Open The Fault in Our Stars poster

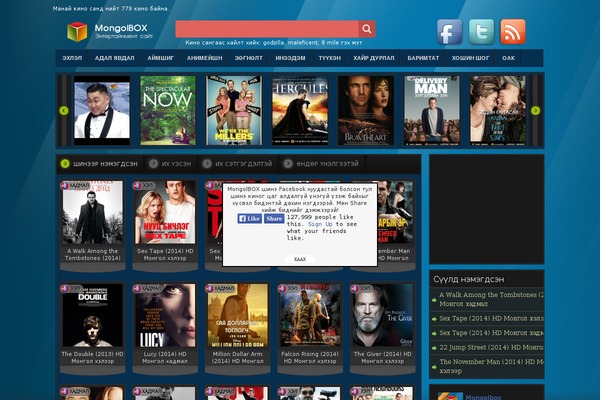coord(498,110)
